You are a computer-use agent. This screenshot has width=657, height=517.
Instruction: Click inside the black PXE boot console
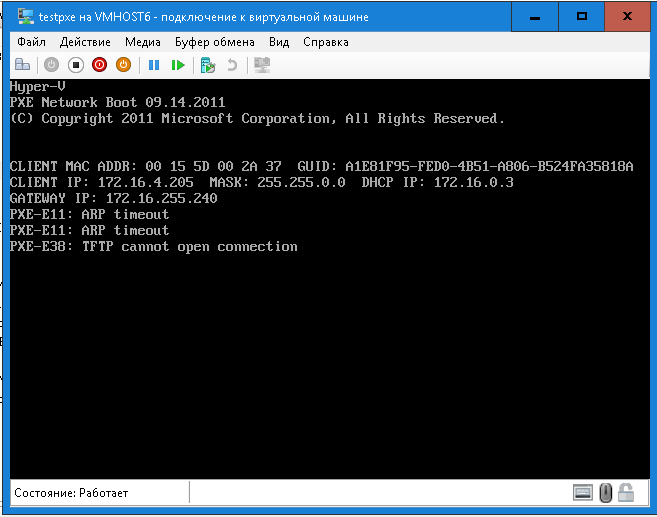(x=328, y=350)
